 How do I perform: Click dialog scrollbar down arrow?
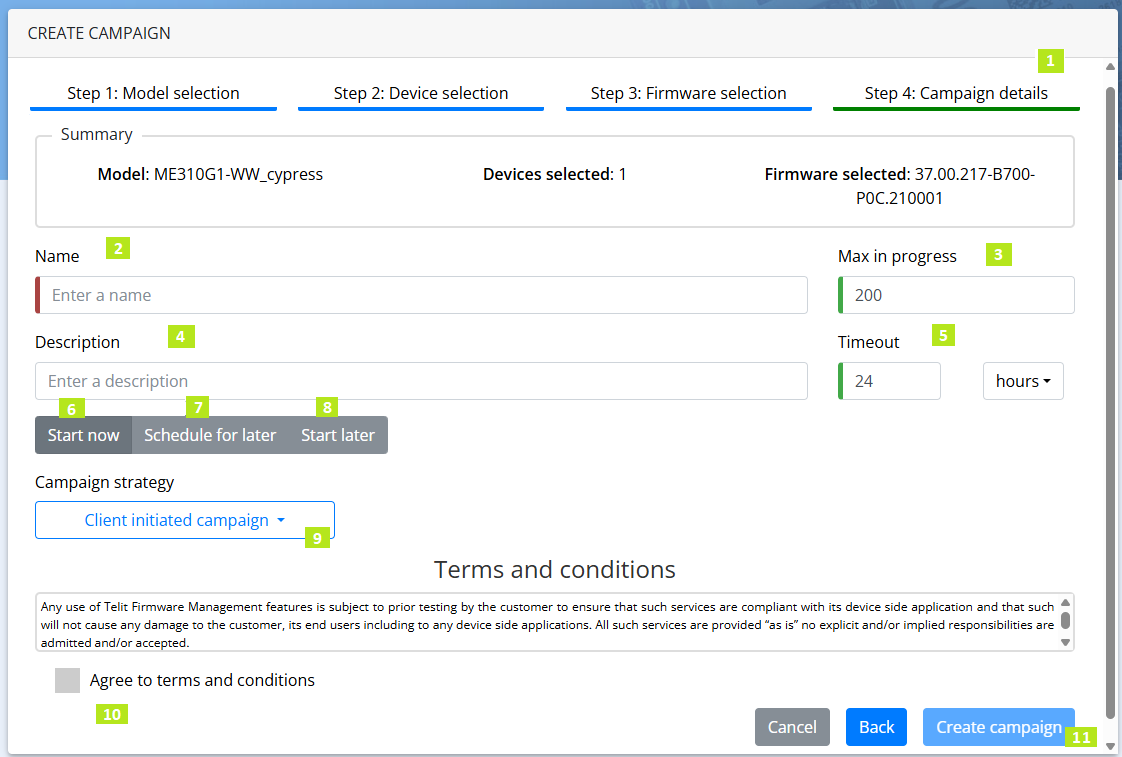[x=1110, y=746]
